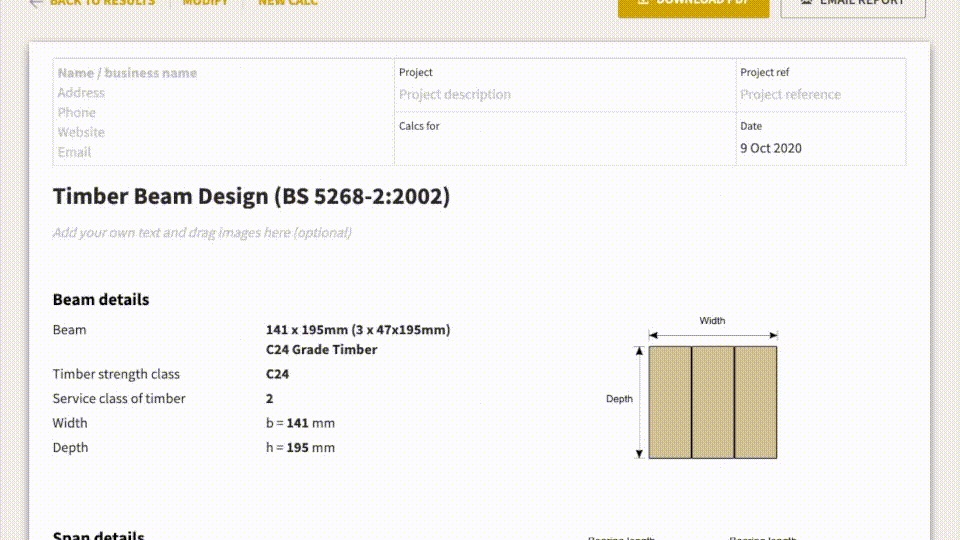Enter text in the Website field
960x540 pixels.
coord(81,132)
